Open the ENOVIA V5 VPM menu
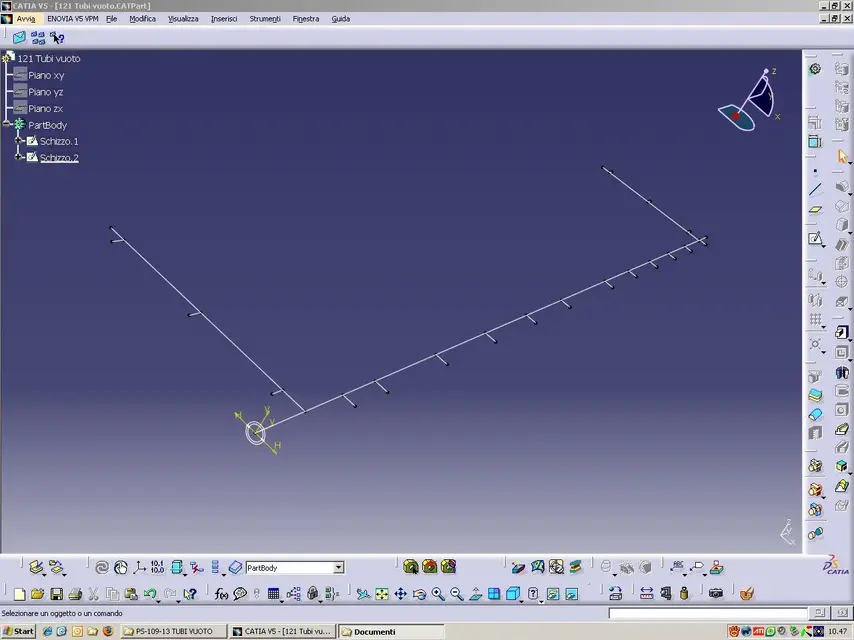The height and width of the screenshot is (640, 854). pyautogui.click(x=72, y=19)
